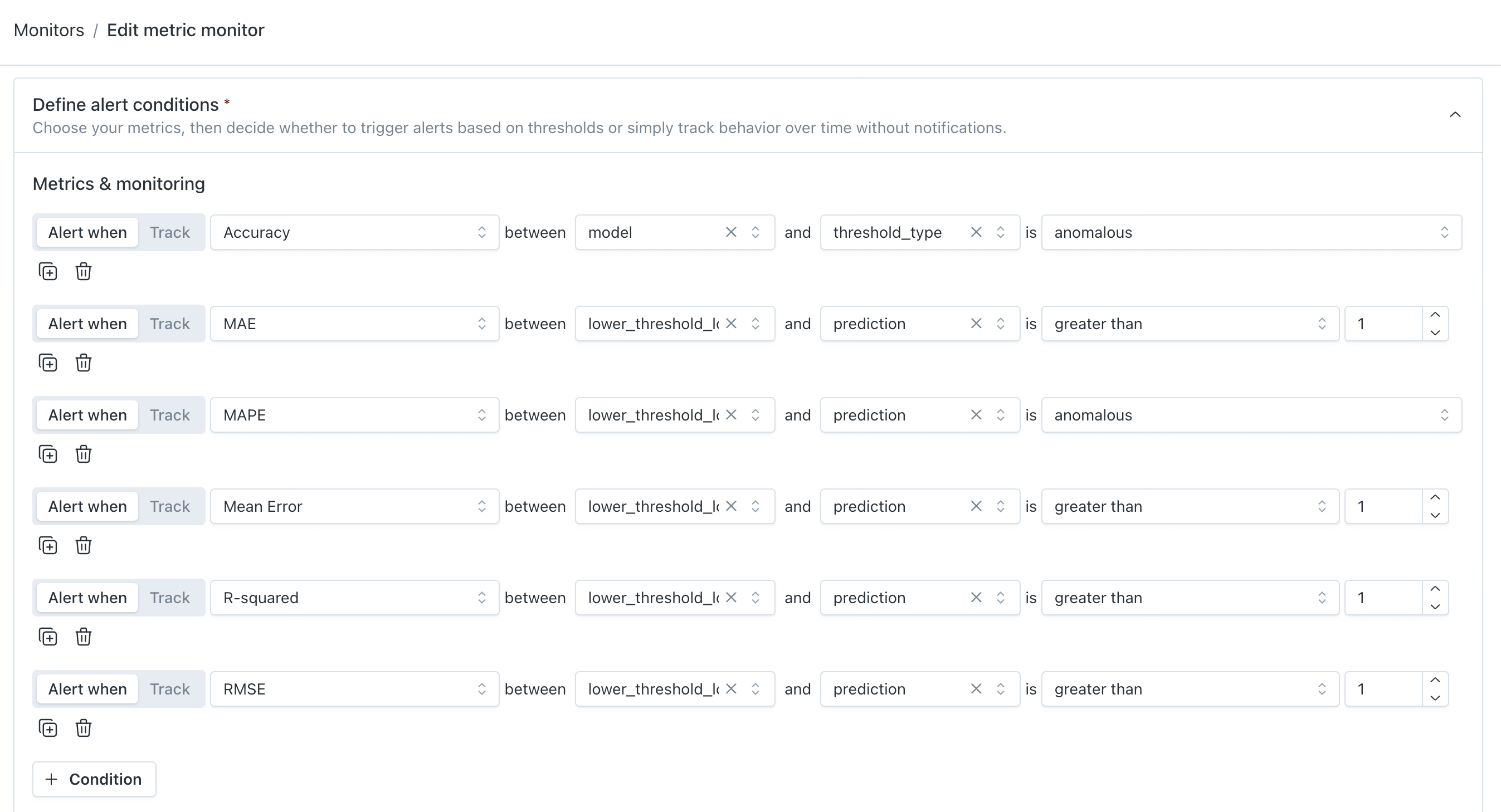Delete the Accuracy condition row
Image resolution: width=1501 pixels, height=812 pixels.
click(84, 271)
